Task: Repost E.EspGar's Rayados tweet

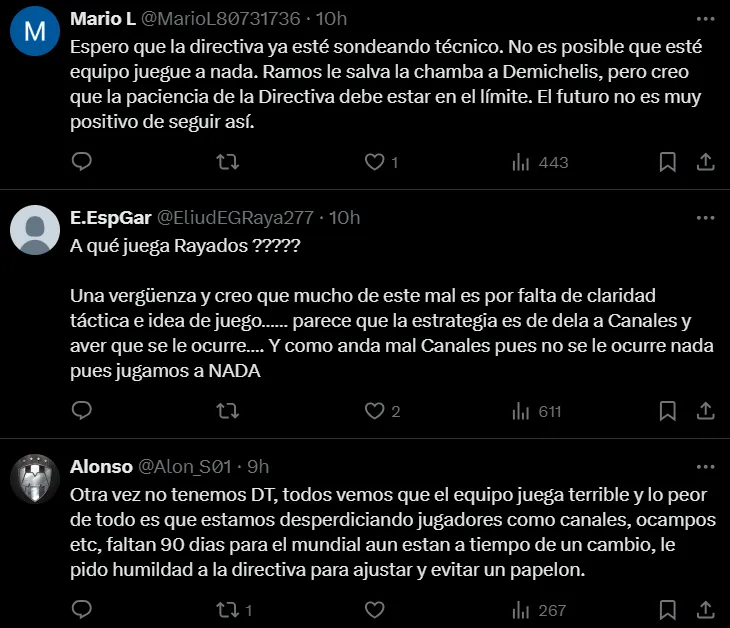Action: coord(228,411)
